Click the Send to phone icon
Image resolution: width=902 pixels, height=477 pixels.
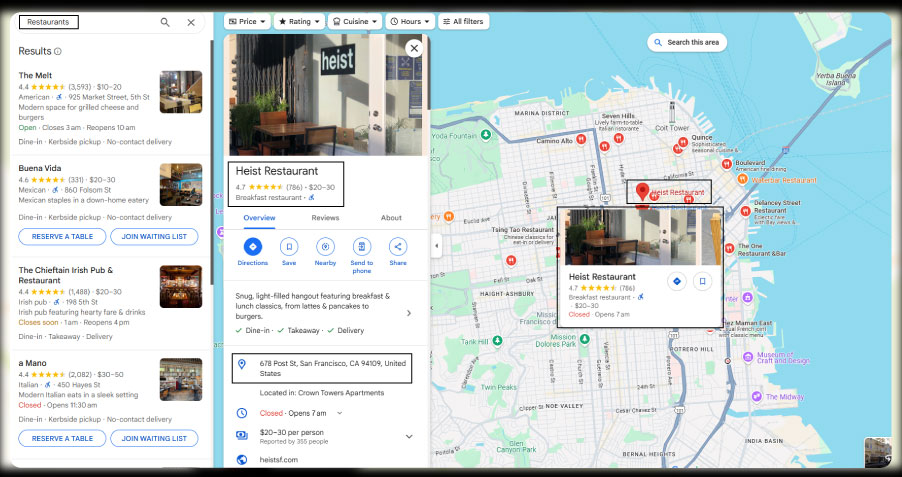[x=361, y=247]
